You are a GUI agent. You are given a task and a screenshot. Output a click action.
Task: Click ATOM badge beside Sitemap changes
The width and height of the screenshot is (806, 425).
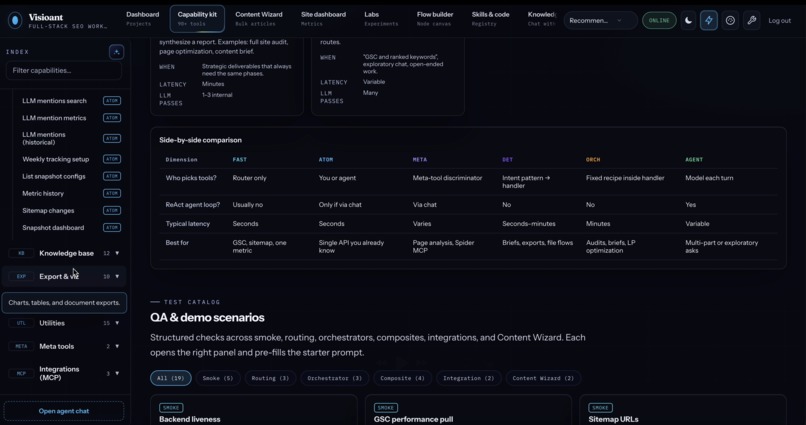point(112,210)
